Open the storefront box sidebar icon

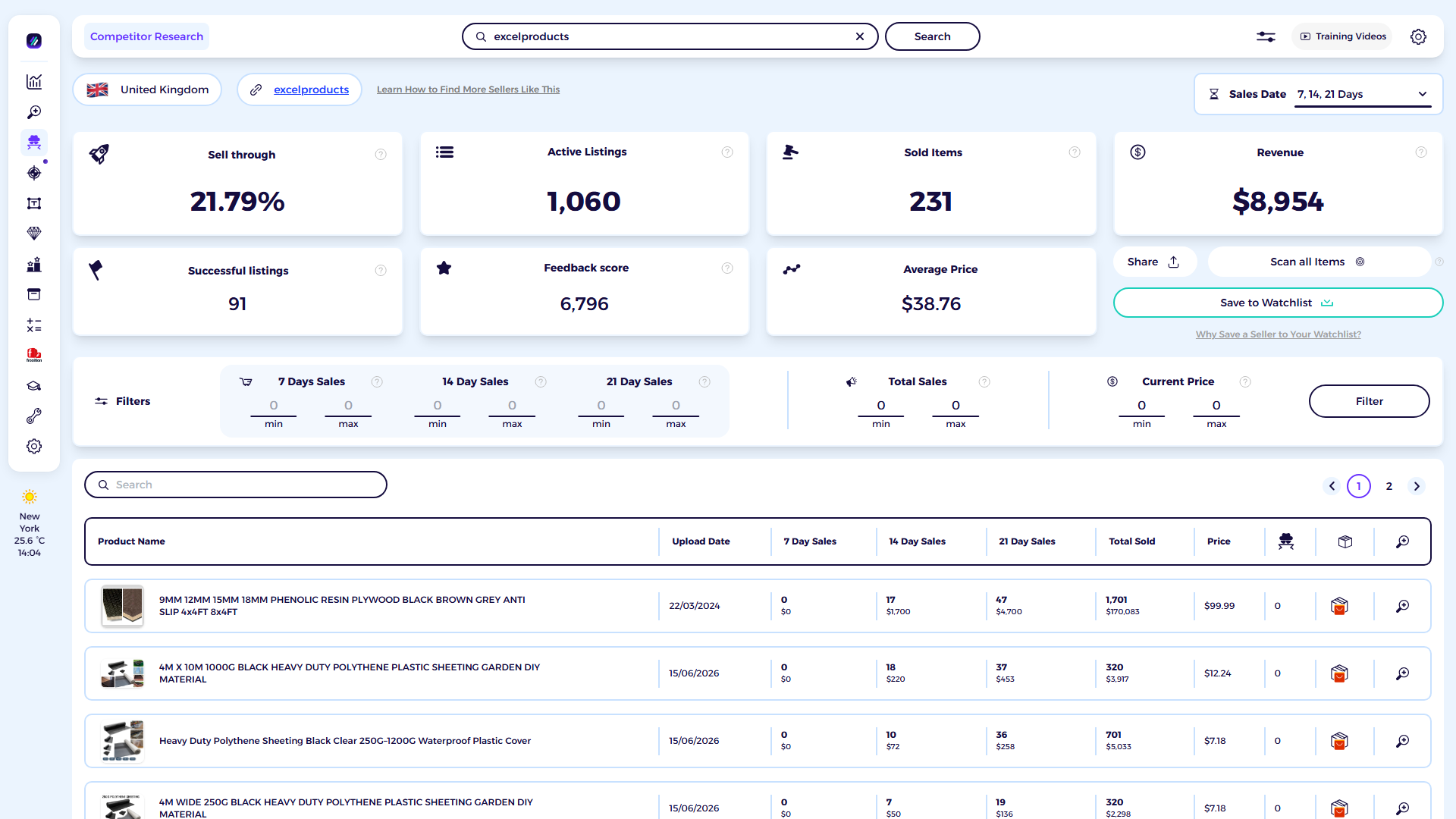(x=34, y=294)
